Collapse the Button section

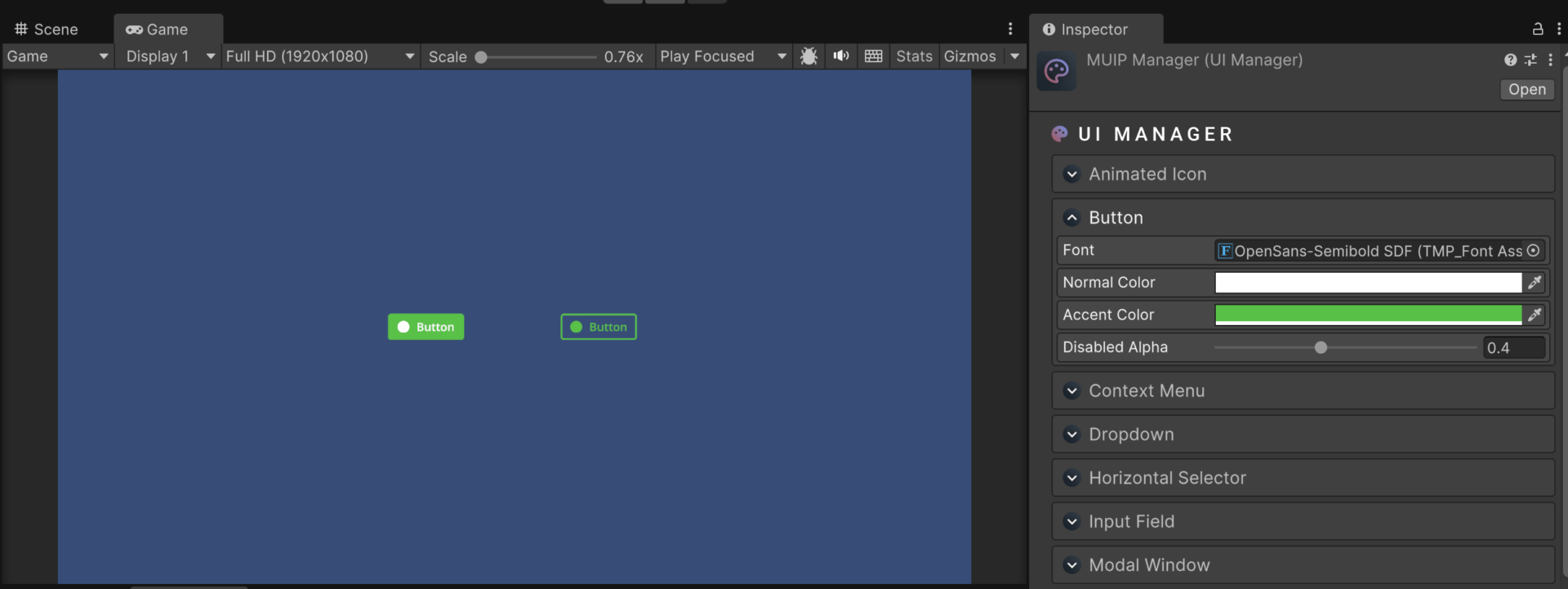click(1303, 217)
